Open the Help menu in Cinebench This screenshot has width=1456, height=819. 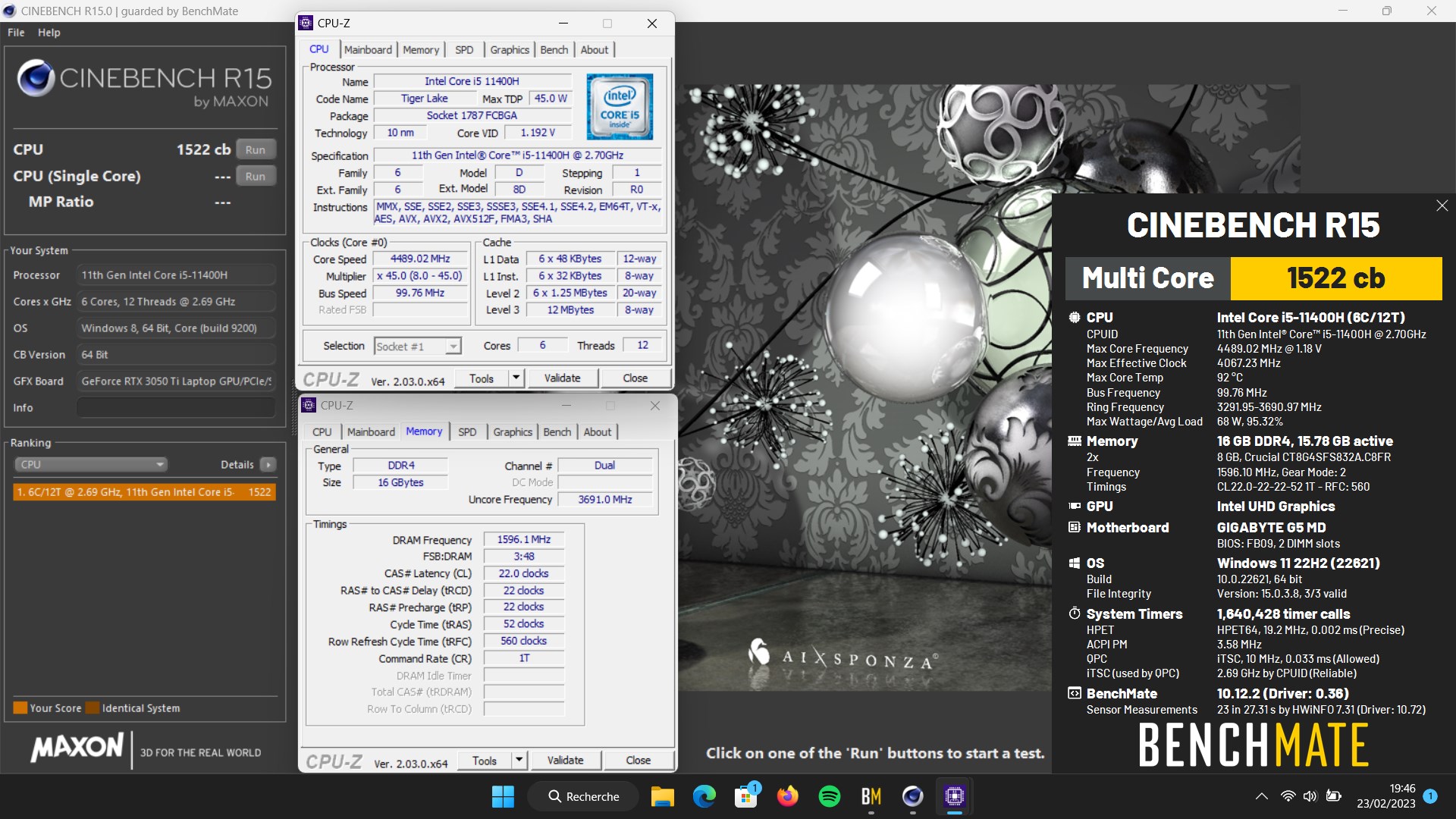click(49, 33)
